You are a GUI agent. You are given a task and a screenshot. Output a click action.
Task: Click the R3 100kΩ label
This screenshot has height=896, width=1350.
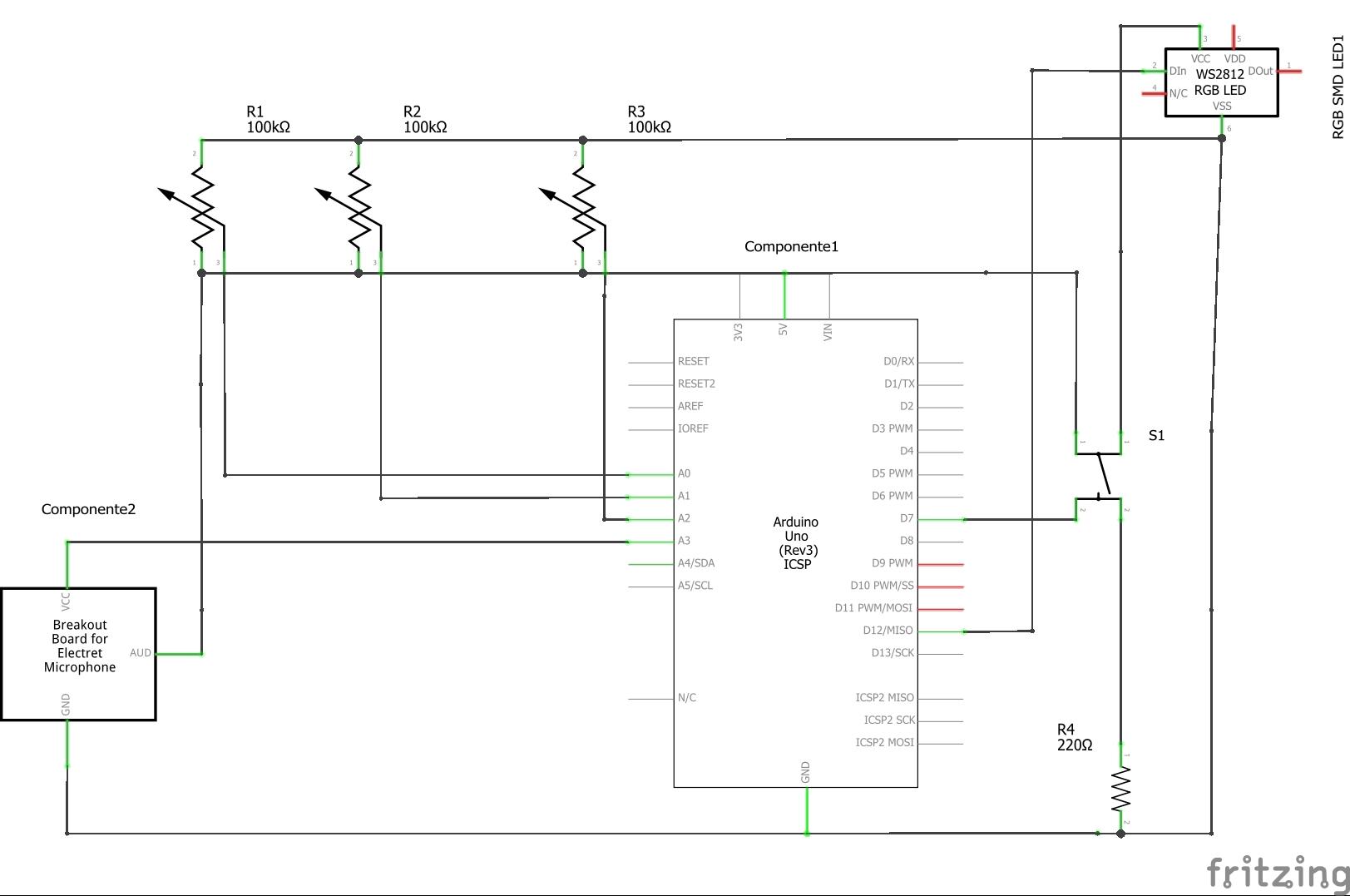click(x=649, y=119)
